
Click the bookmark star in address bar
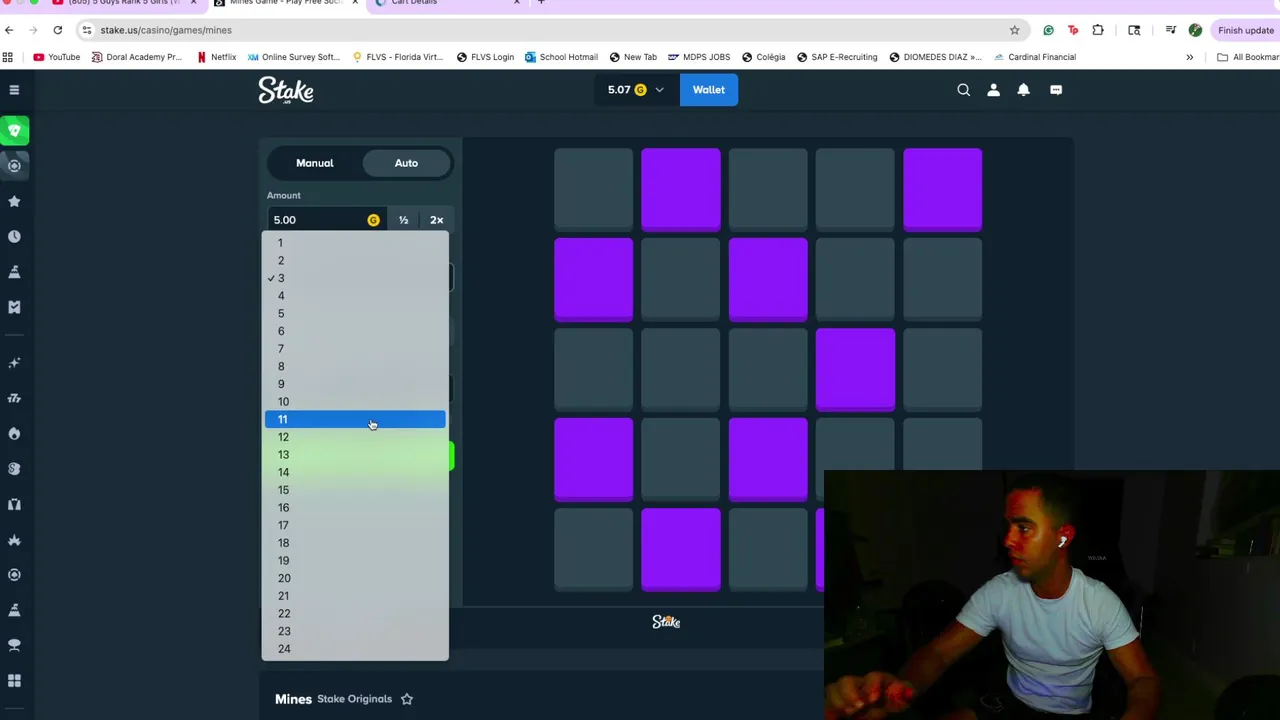(1014, 30)
